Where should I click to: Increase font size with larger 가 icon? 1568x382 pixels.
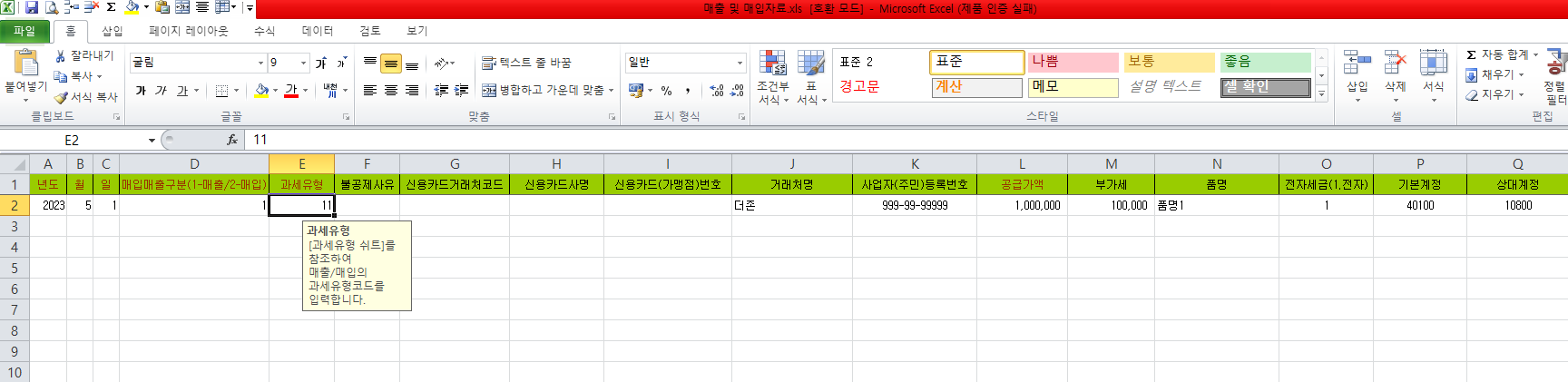(x=321, y=63)
